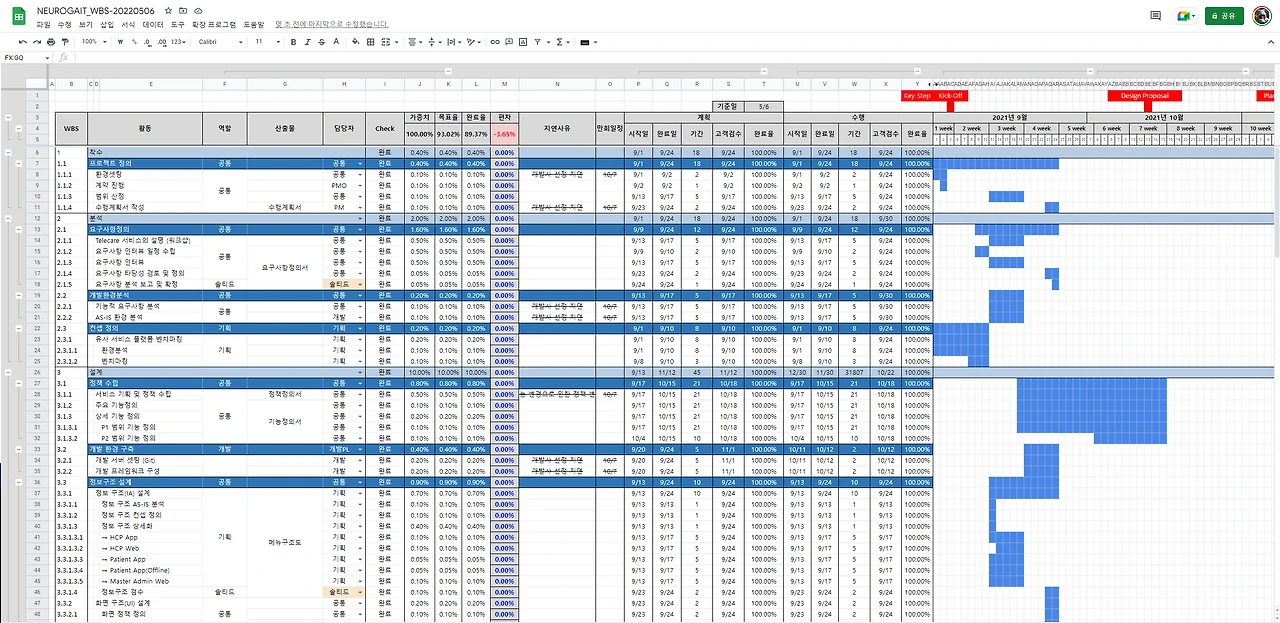Select the red -3.65% 편차 cell
This screenshot has height=623, width=1280.
coord(504,133)
